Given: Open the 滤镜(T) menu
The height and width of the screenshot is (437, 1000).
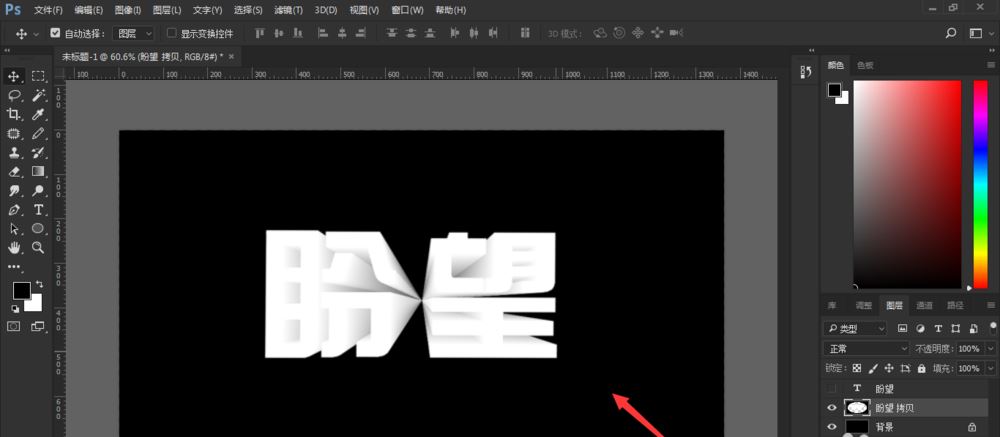Looking at the screenshot, I should coord(288,10).
